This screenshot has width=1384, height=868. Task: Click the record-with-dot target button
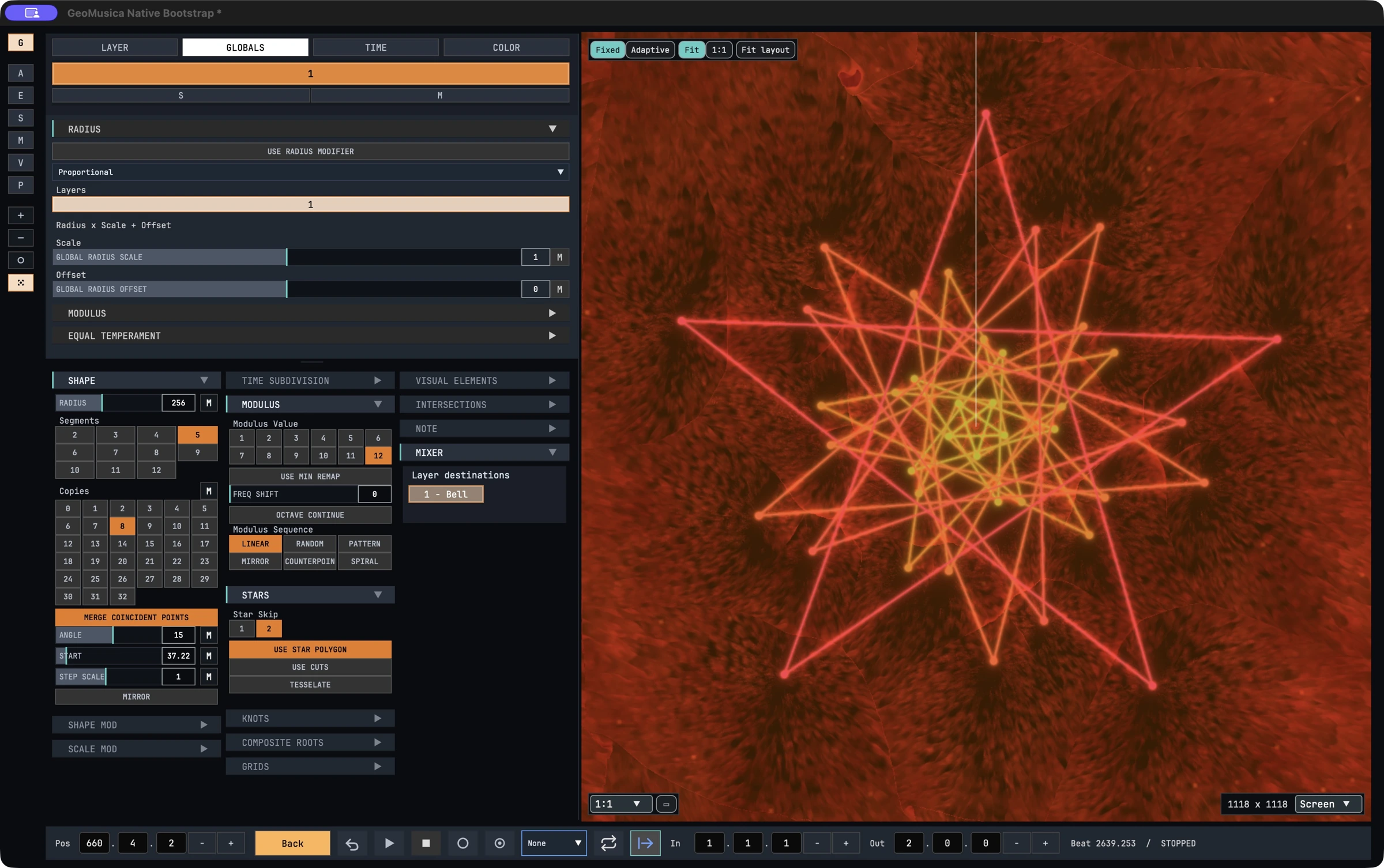[x=500, y=843]
